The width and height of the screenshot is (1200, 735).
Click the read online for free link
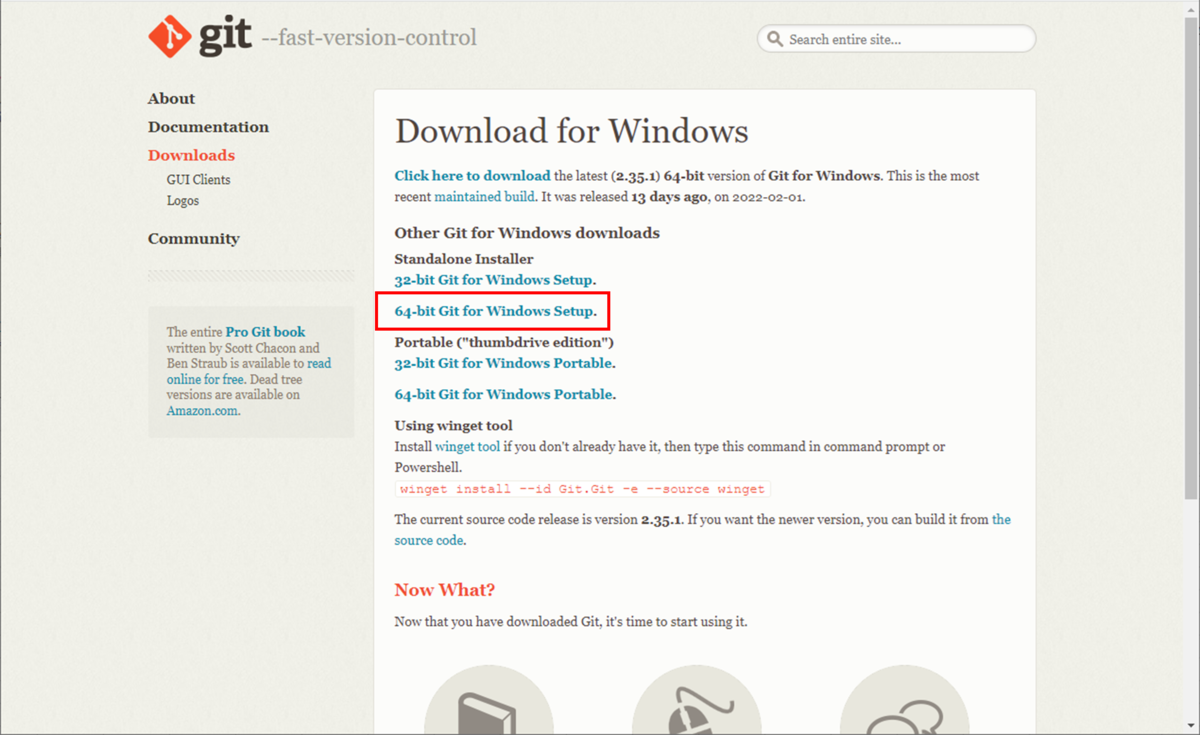point(249,372)
